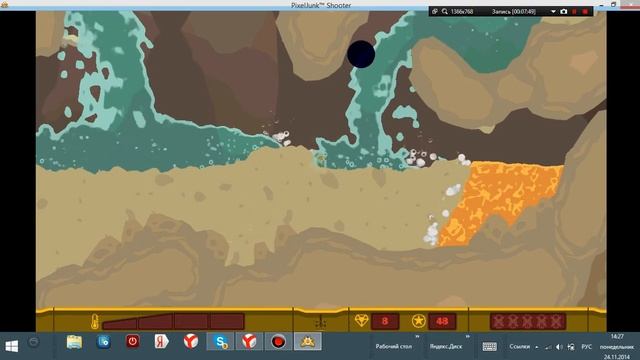Open the Ссылки taskbar toolbar
The height and width of the screenshot is (360, 640).
(519, 346)
